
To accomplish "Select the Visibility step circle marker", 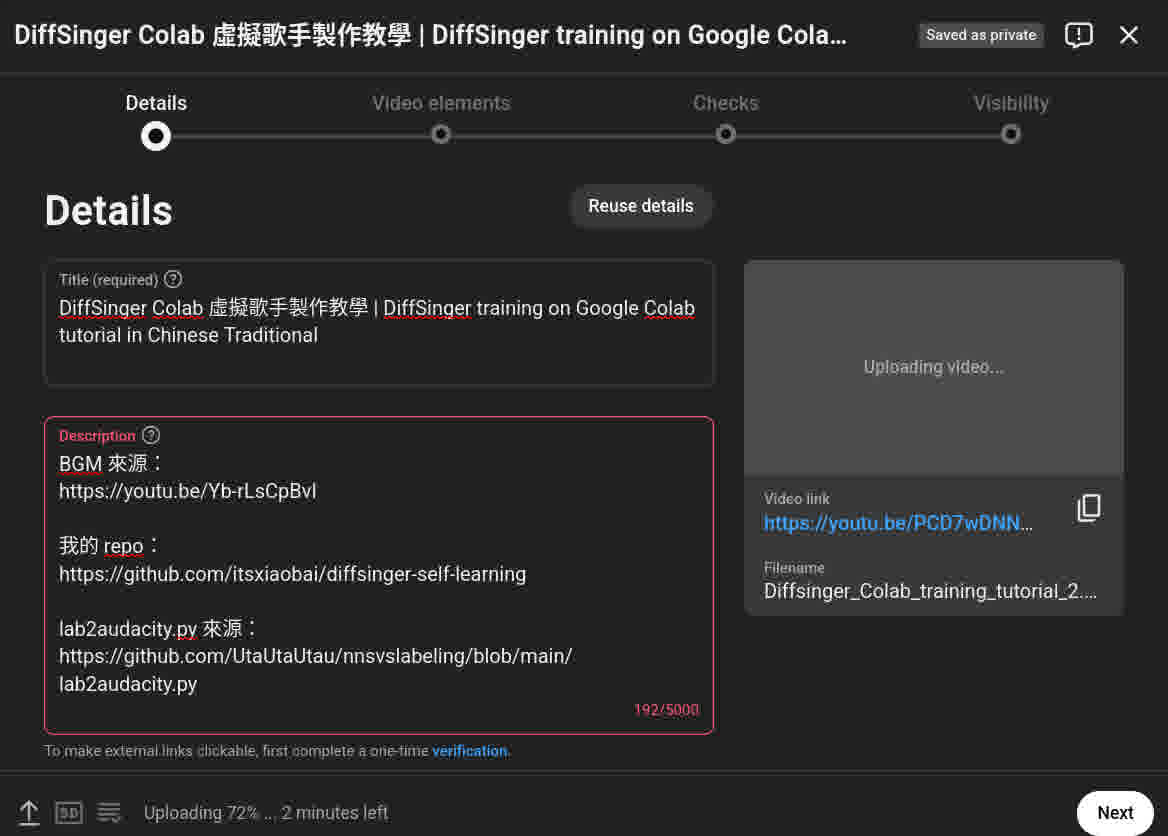I will click(x=1011, y=135).
